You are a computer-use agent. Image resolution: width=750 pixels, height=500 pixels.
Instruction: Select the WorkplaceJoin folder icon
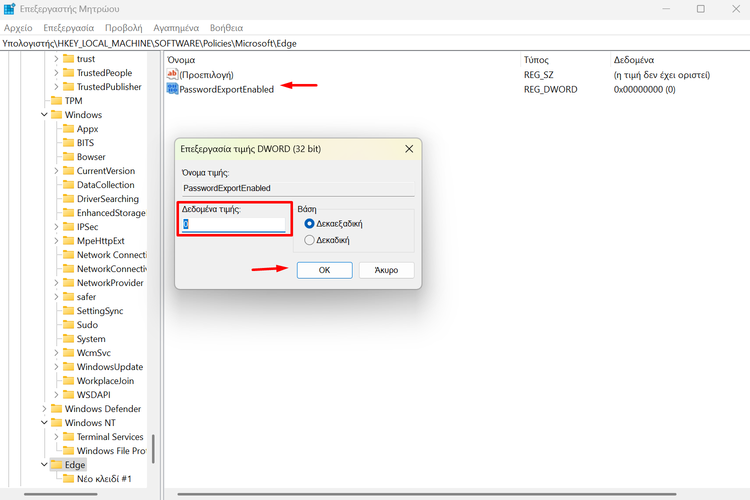(68, 381)
